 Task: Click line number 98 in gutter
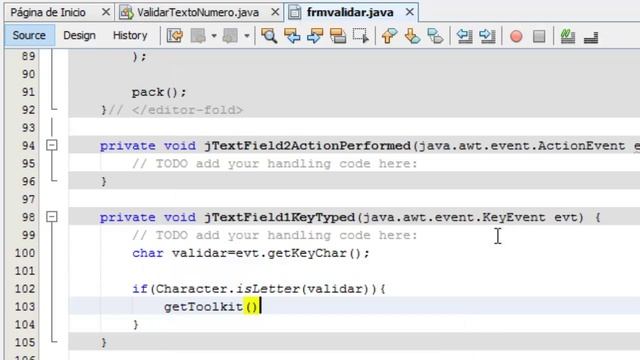point(28,217)
